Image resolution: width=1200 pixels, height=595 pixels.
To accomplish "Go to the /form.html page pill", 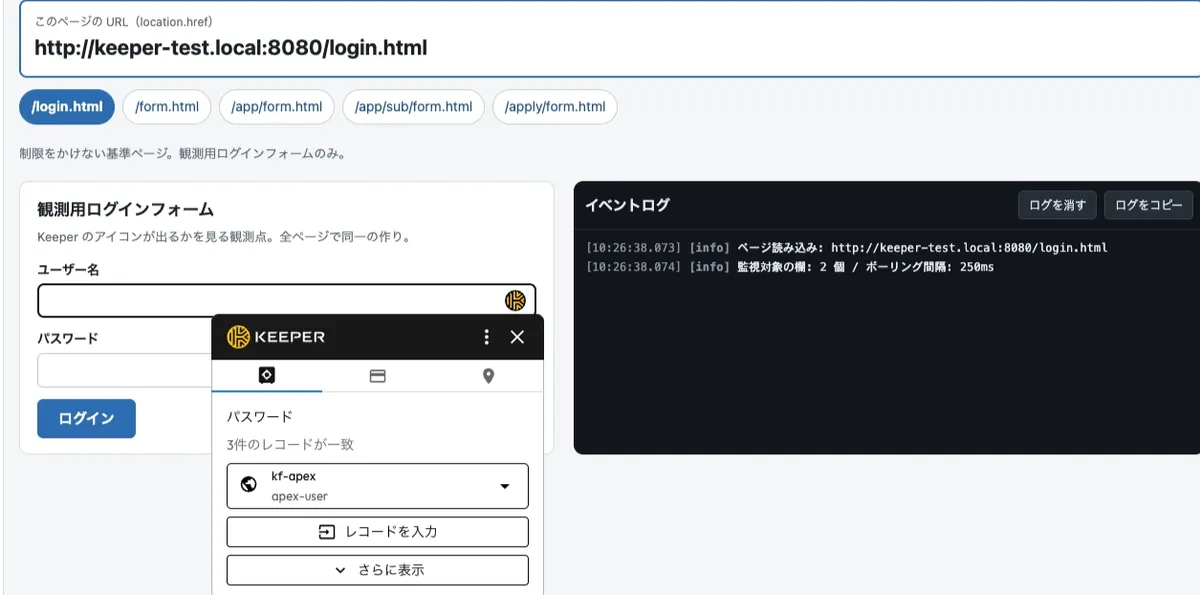I will 167,107.
